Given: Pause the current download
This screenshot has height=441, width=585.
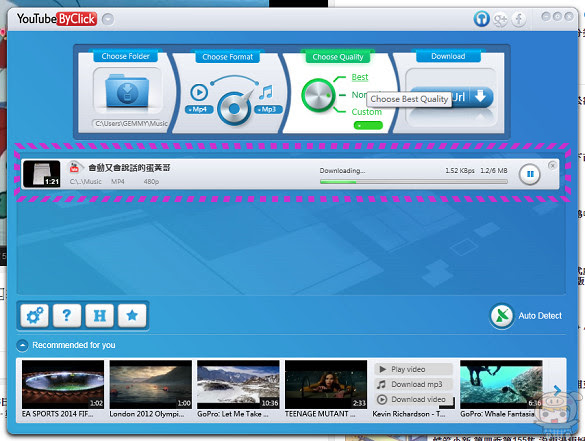Looking at the screenshot, I should [x=529, y=174].
